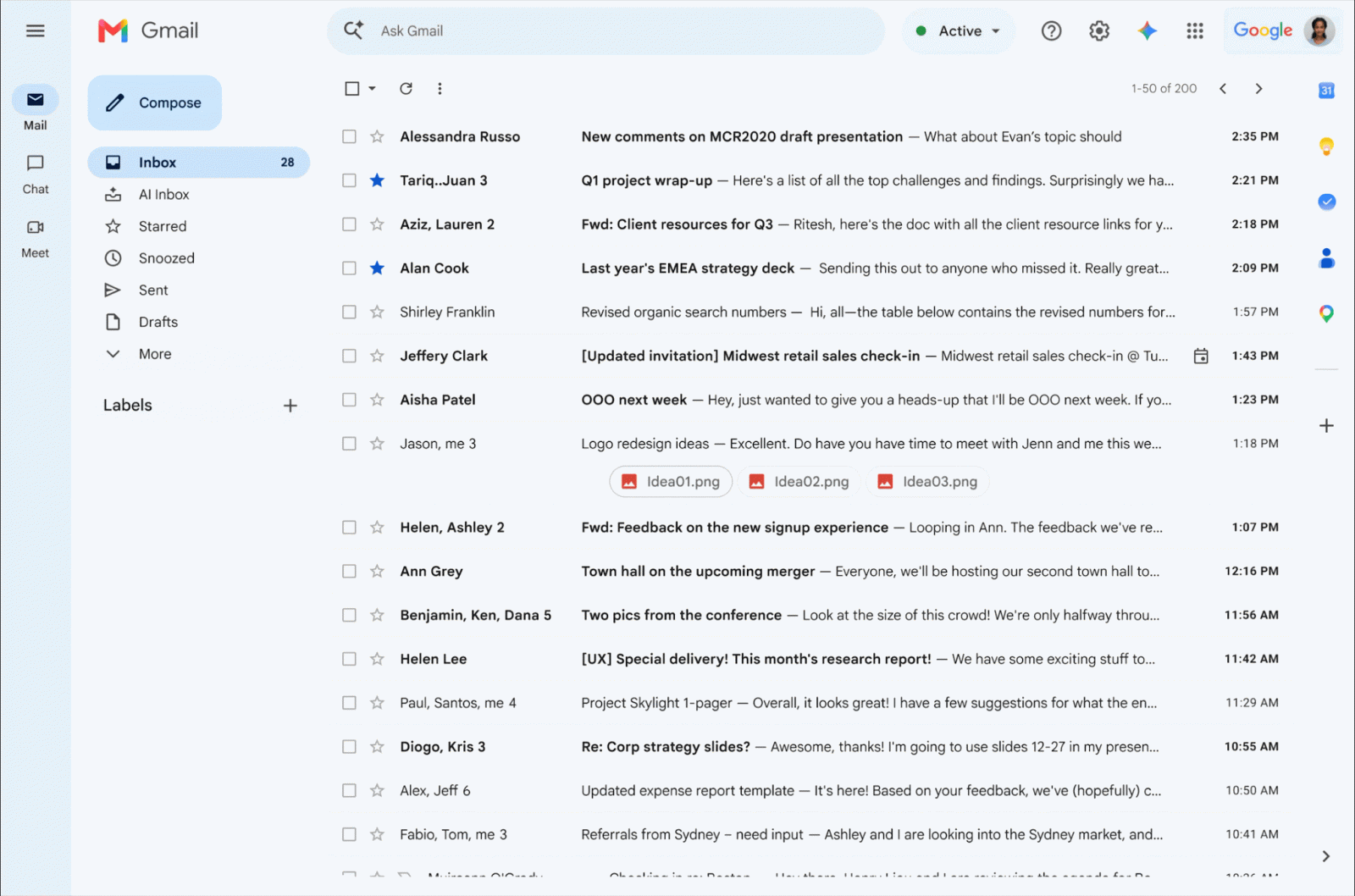Image resolution: width=1355 pixels, height=896 pixels.
Task: Open Idea03.png attachment chip
Action: coord(927,481)
